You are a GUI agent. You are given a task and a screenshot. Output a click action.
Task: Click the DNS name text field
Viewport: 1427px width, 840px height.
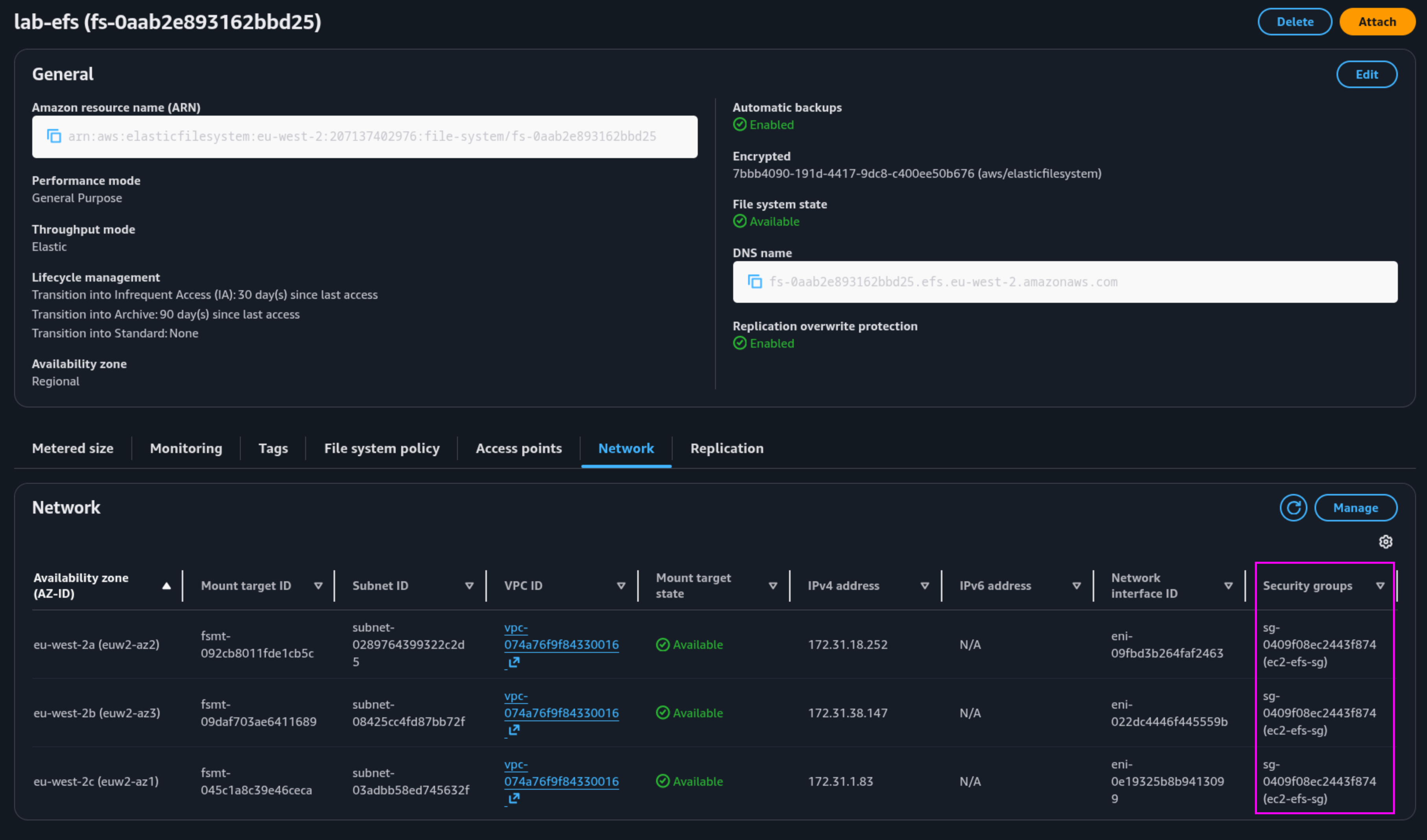click(1065, 282)
